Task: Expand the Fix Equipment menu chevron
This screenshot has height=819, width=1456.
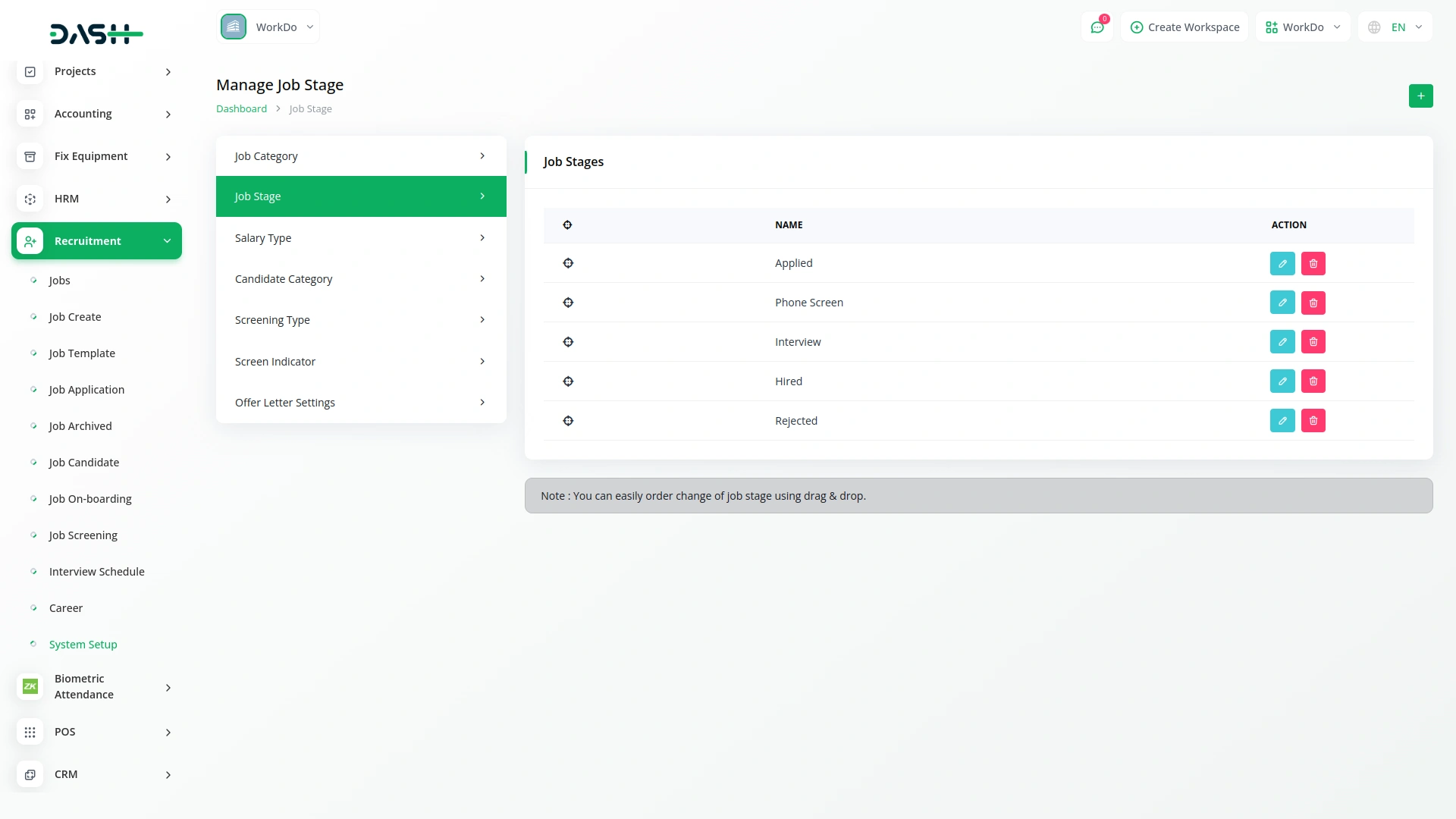Action: click(168, 157)
